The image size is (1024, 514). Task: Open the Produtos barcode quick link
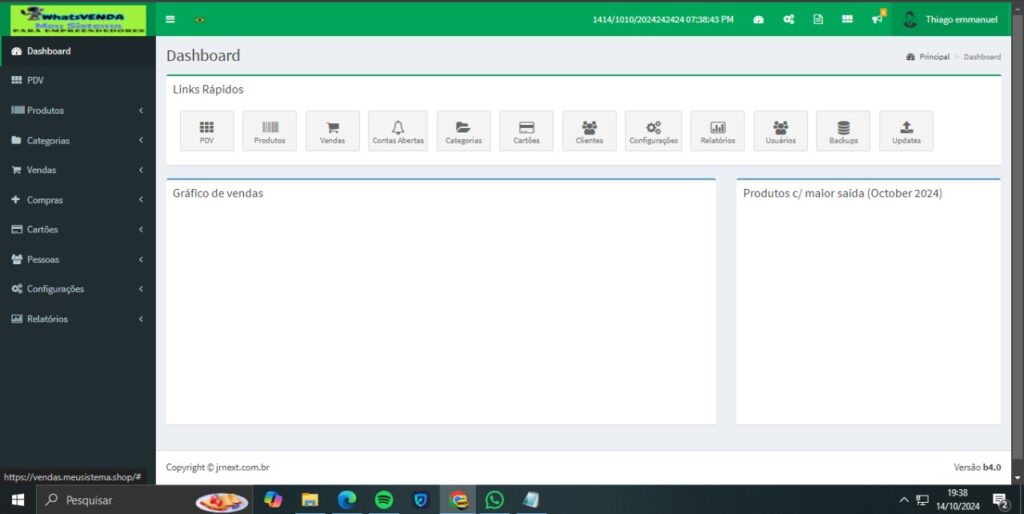(x=270, y=131)
